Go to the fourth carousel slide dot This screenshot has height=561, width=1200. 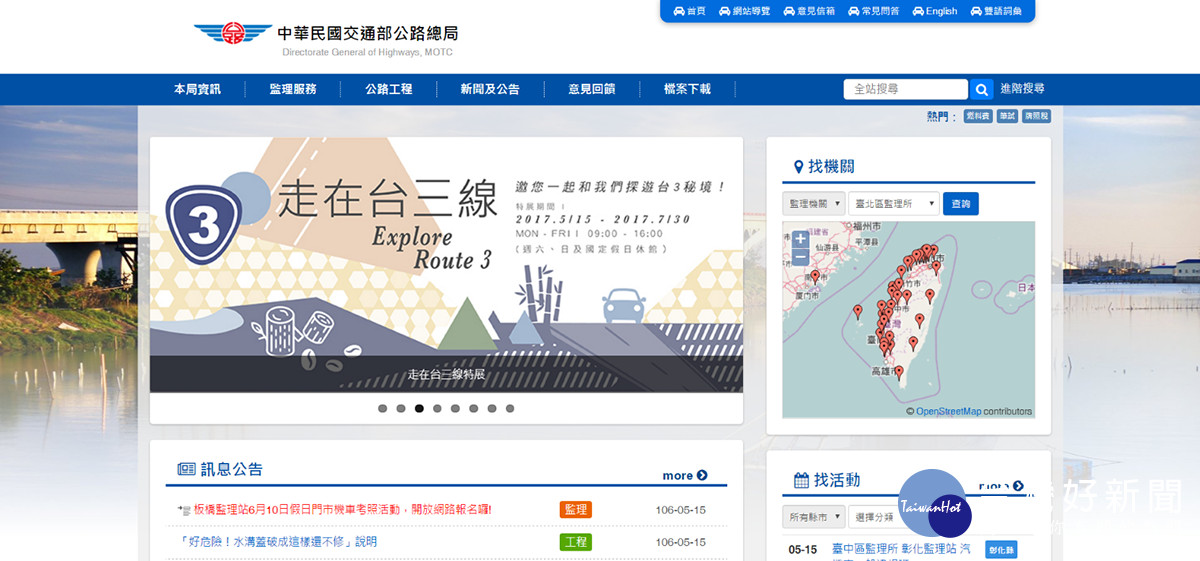[x=437, y=408]
